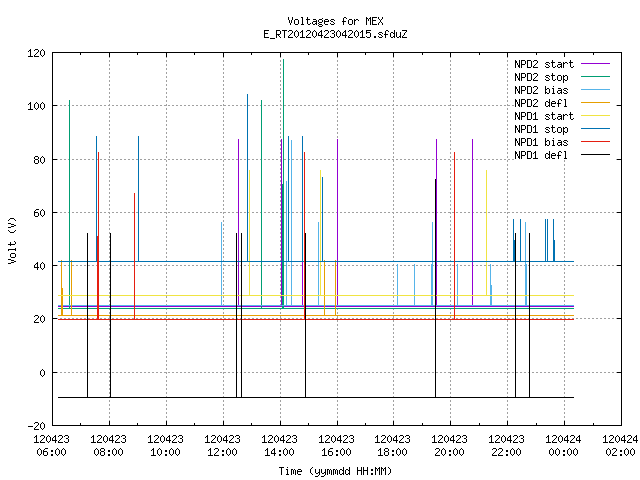Click the 'NPD1 stop' legend label
This screenshot has height=480, width=640.
(541, 129)
